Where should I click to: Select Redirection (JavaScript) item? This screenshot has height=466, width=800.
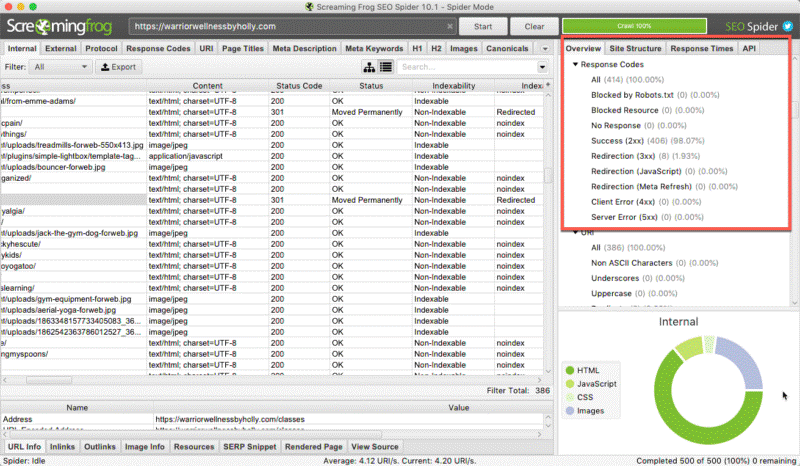tap(659, 171)
